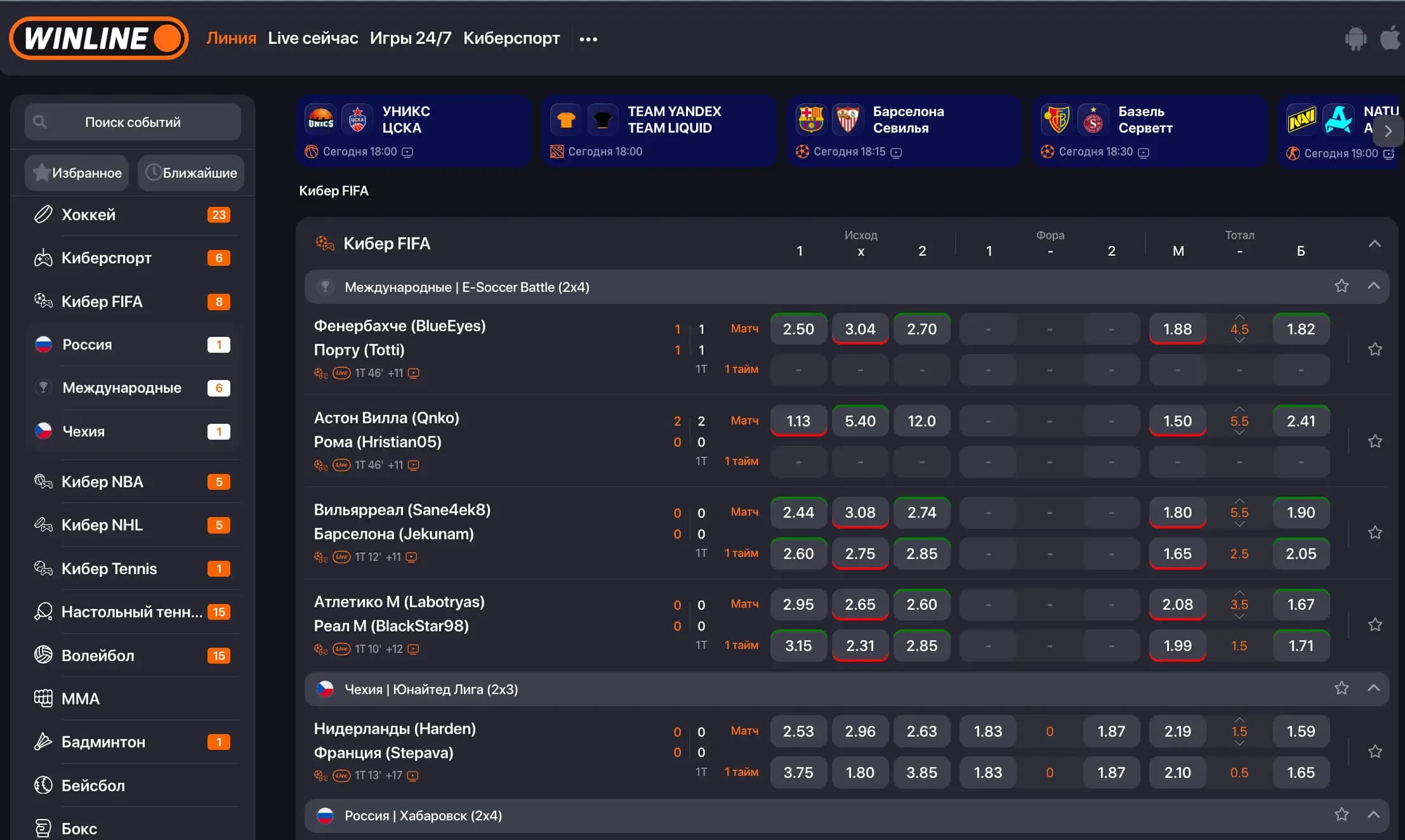Click the Кибер NHL sidebar icon
This screenshot has height=840, width=1405.
click(43, 525)
